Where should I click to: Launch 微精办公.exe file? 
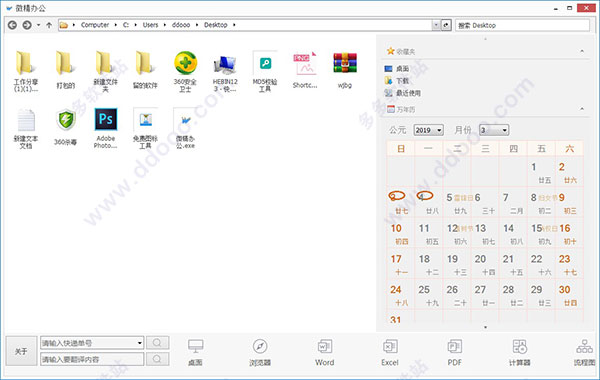coord(185,129)
